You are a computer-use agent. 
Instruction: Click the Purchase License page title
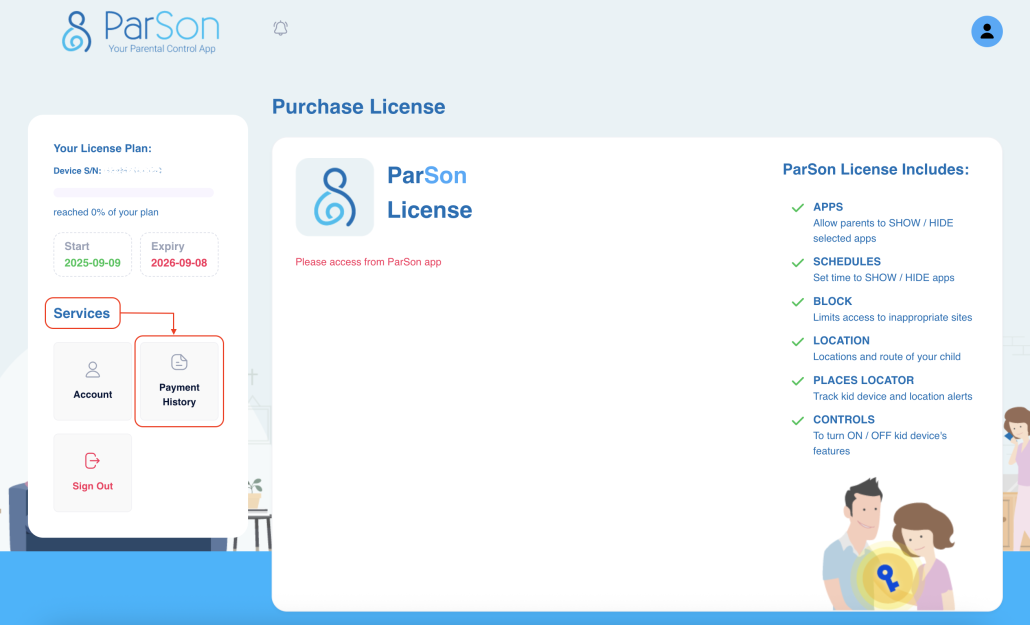358,107
